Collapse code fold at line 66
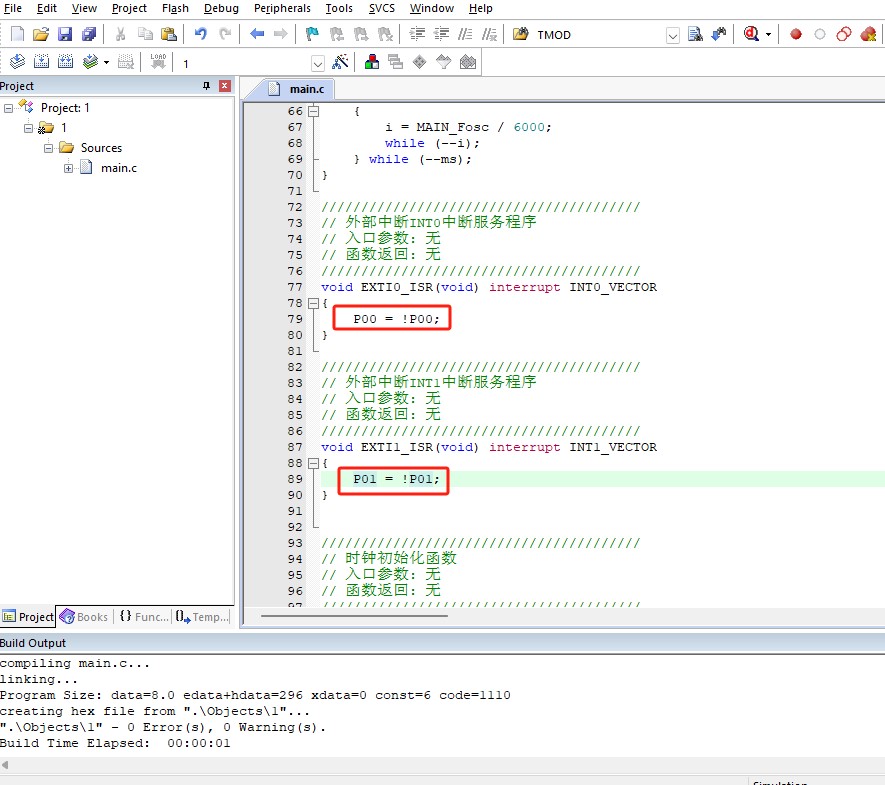Image resolution: width=885 pixels, height=785 pixels. coord(314,111)
